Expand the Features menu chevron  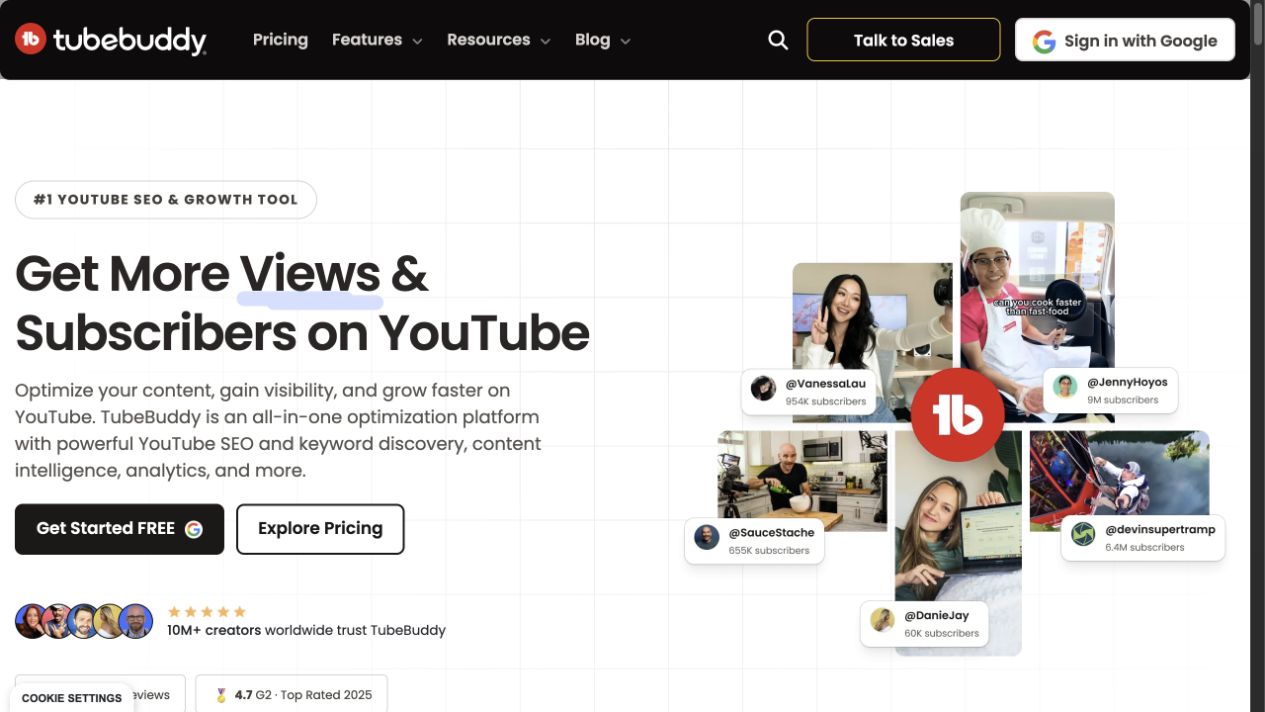tap(417, 41)
